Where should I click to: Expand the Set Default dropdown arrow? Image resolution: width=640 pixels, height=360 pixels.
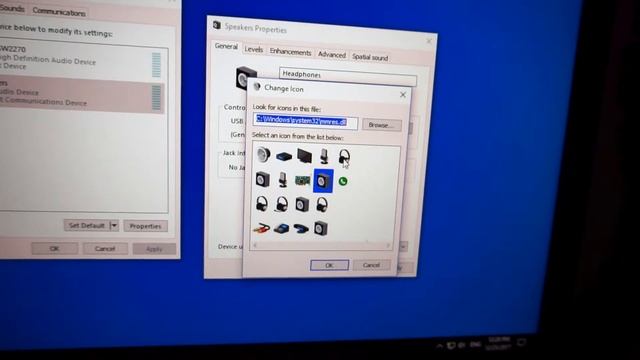click(114, 225)
